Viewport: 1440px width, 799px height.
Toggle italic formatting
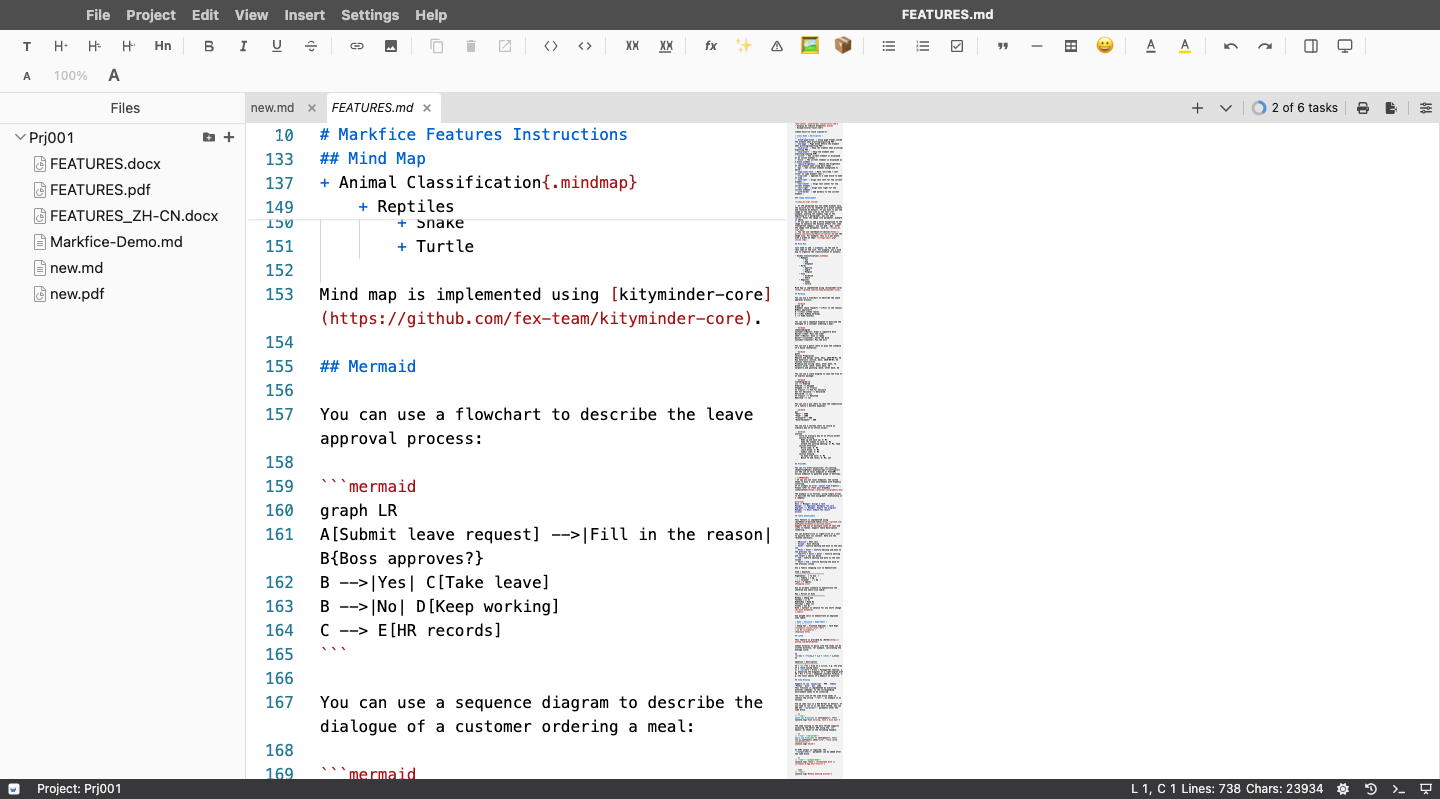[x=243, y=46]
